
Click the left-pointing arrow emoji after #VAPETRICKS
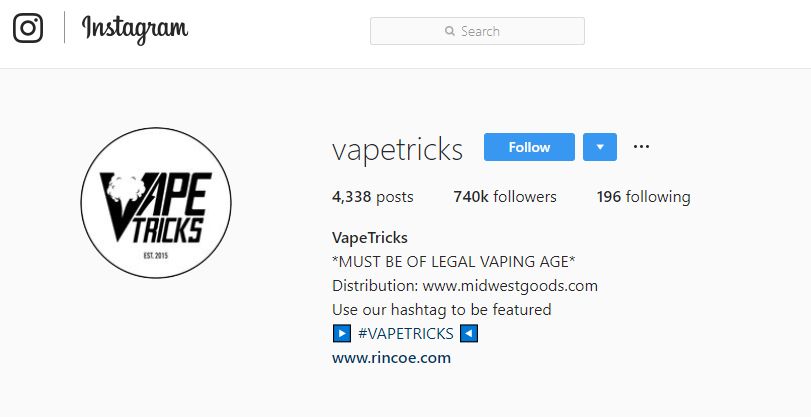click(469, 334)
